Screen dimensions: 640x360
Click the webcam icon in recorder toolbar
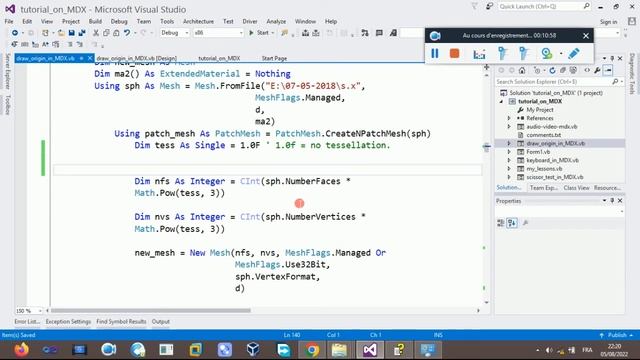547,53
